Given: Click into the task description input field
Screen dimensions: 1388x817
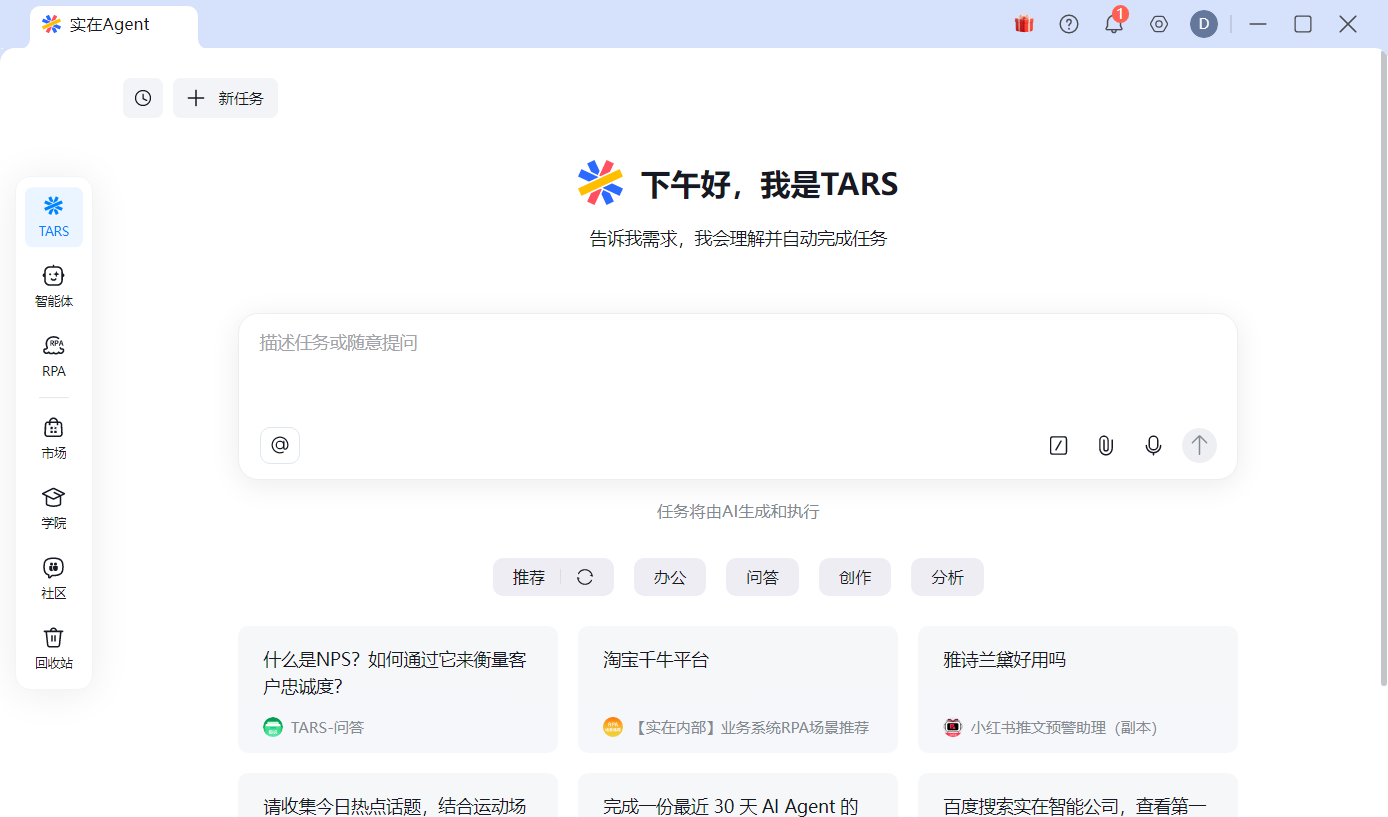Looking at the screenshot, I should [x=737, y=368].
